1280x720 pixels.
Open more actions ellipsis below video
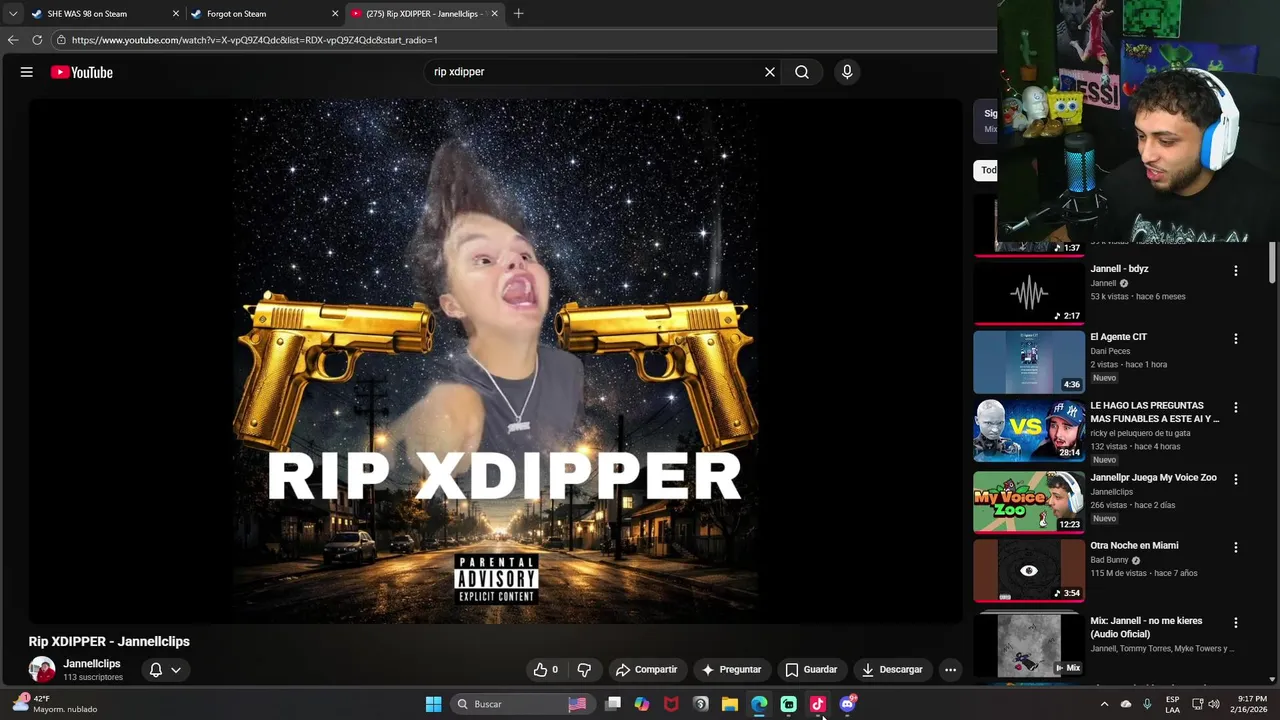tap(951, 670)
